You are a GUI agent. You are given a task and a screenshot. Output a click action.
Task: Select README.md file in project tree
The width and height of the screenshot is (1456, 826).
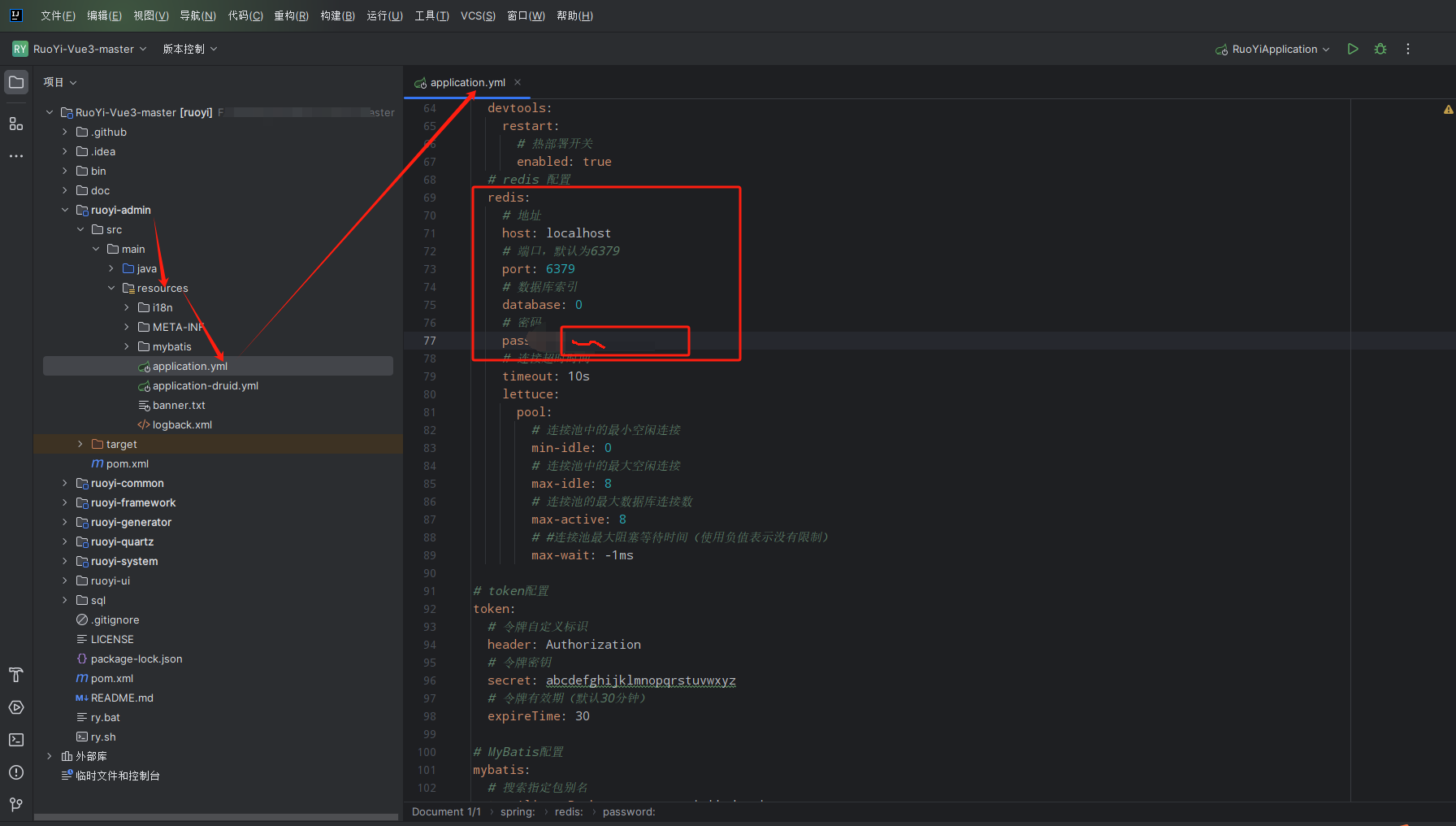[x=122, y=698]
